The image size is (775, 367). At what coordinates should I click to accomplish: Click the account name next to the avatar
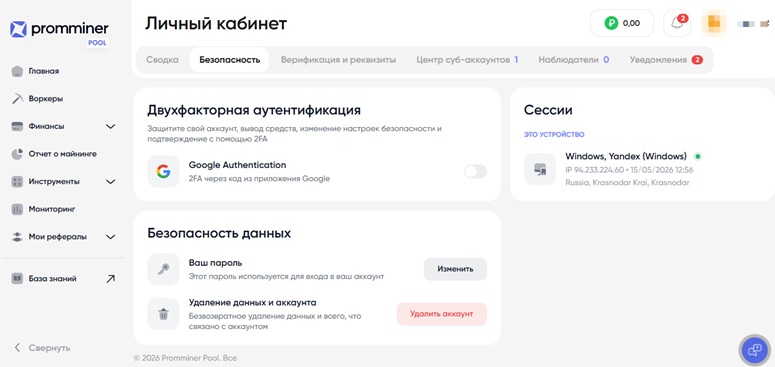pos(753,23)
